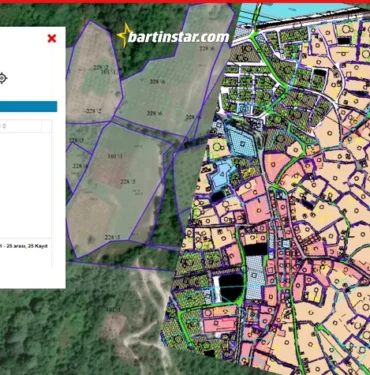This screenshot has height=375, width=370.
Task: Select the empty table header cell after column 0
Action: pos(46,126)
